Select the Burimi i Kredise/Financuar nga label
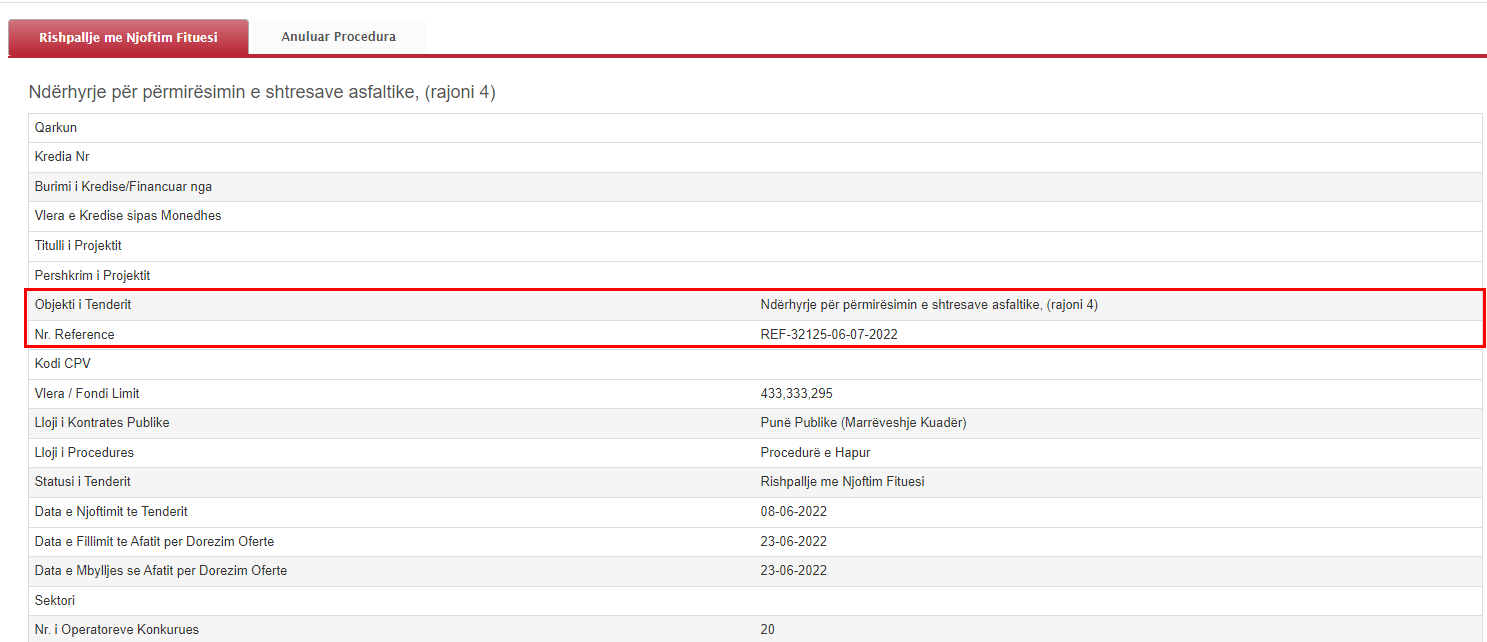Screen dimensions: 1487x642 point(123,187)
